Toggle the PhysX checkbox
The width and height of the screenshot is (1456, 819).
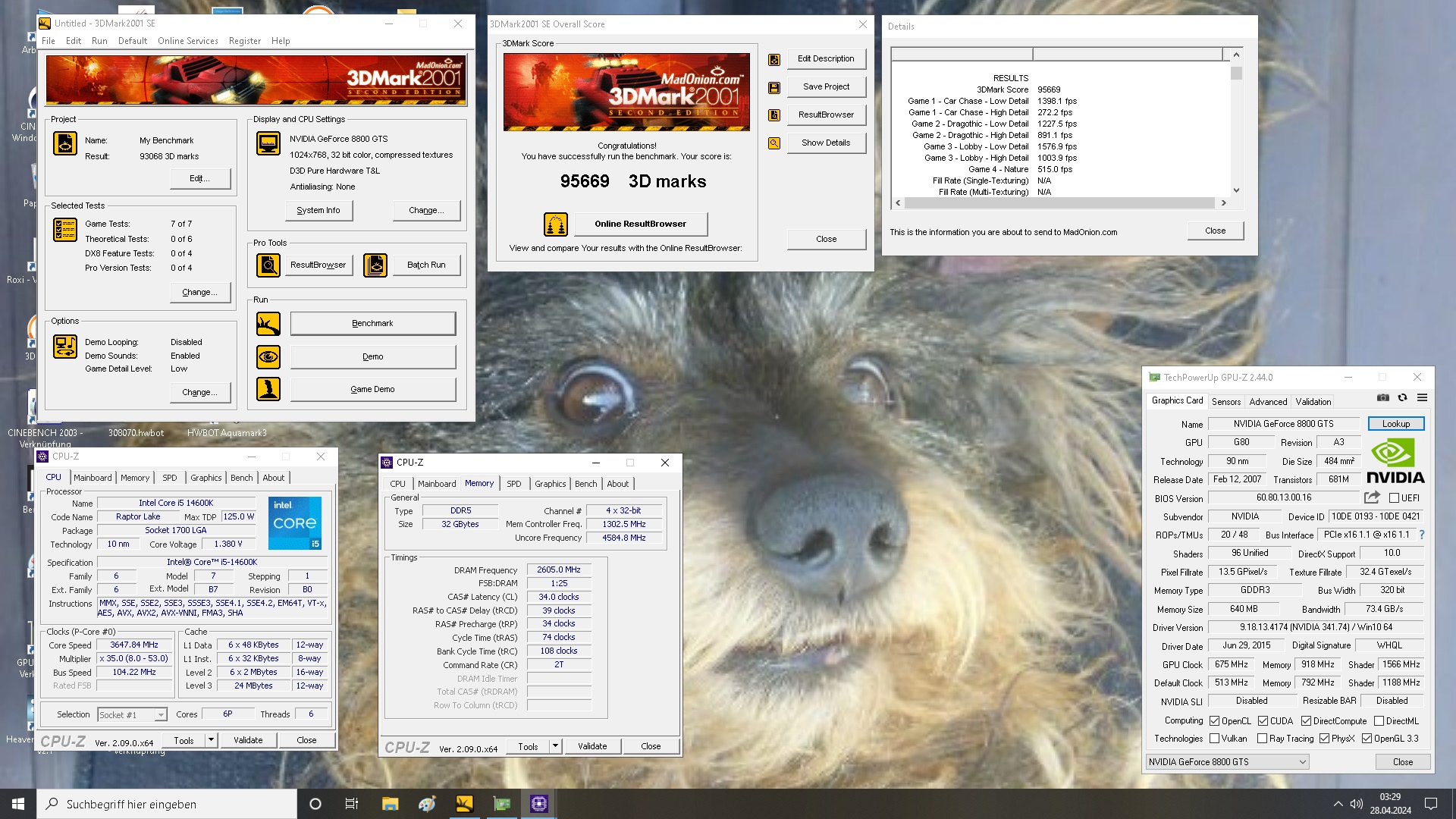click(1324, 739)
